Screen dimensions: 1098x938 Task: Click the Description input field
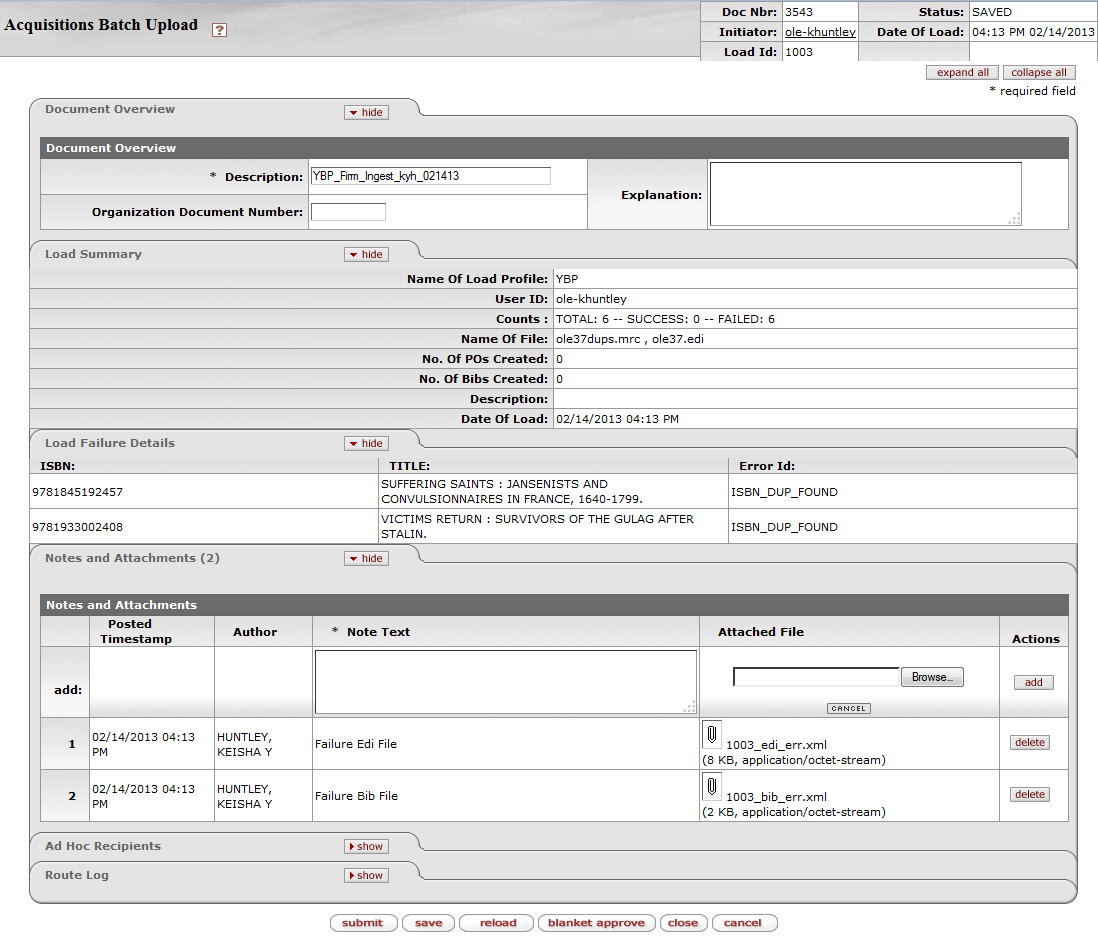431,176
